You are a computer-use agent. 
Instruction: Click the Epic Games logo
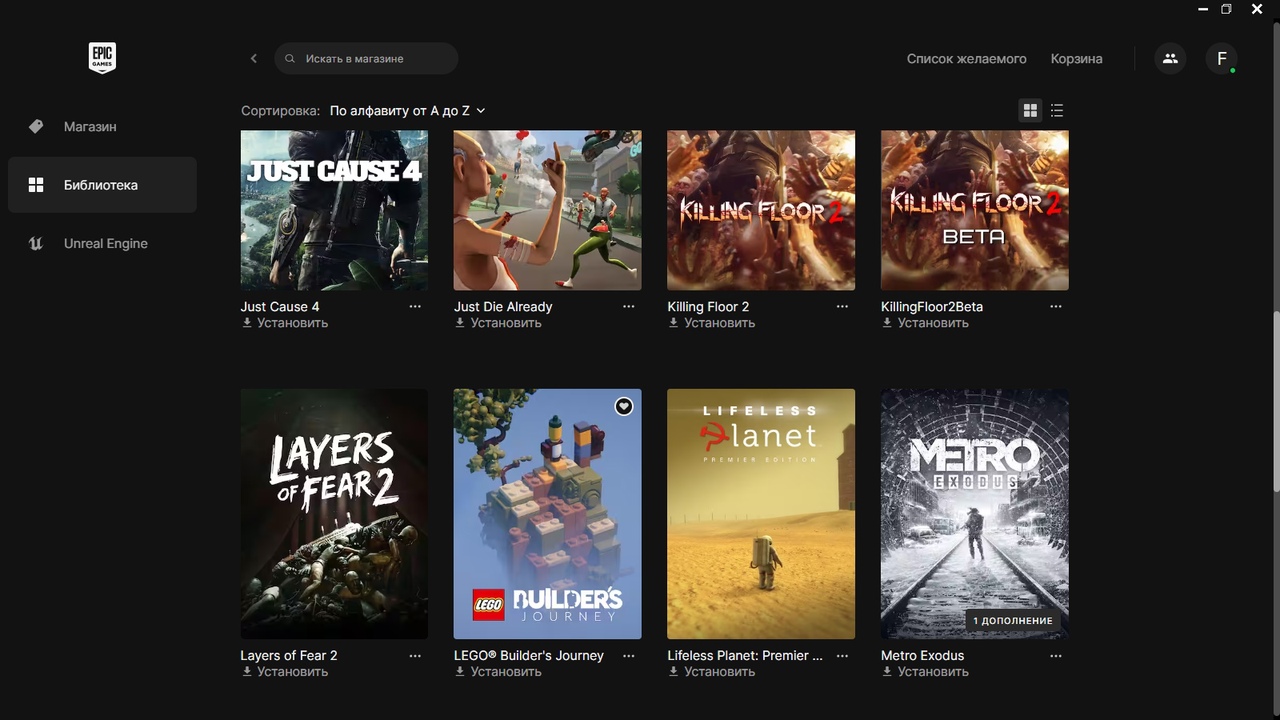pos(102,58)
